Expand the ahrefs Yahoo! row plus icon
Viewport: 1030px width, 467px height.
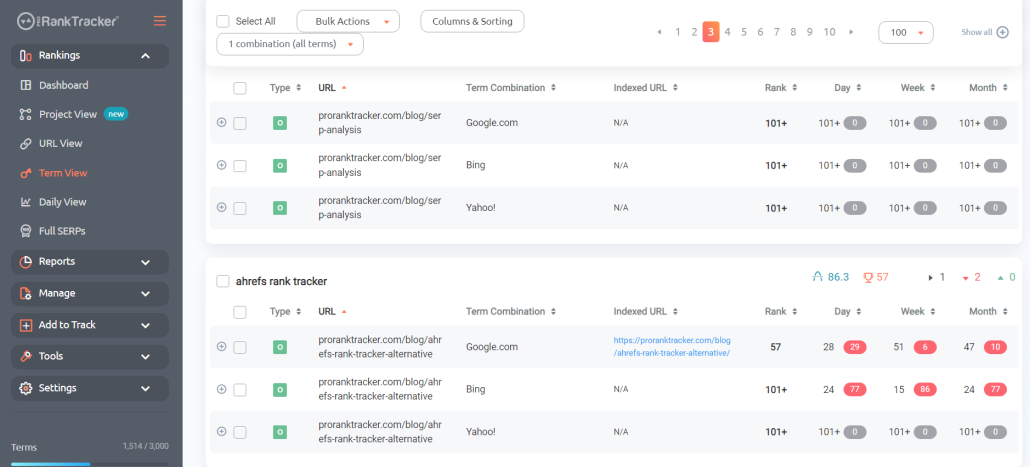221,432
